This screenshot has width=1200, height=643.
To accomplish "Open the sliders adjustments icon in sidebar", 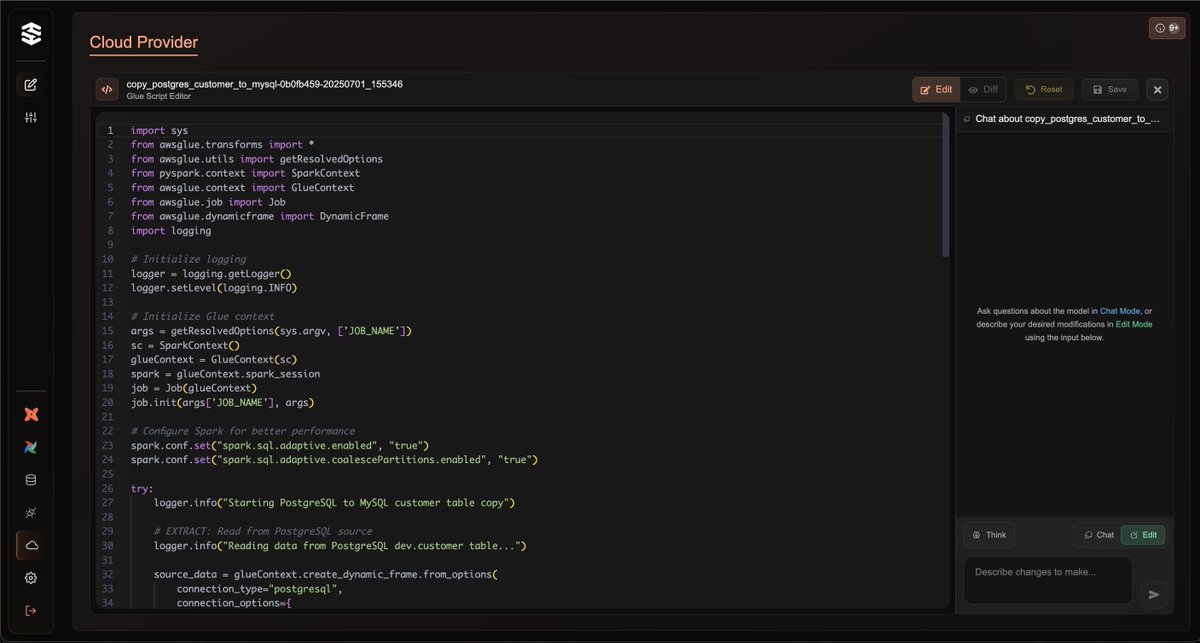I will coord(31,118).
